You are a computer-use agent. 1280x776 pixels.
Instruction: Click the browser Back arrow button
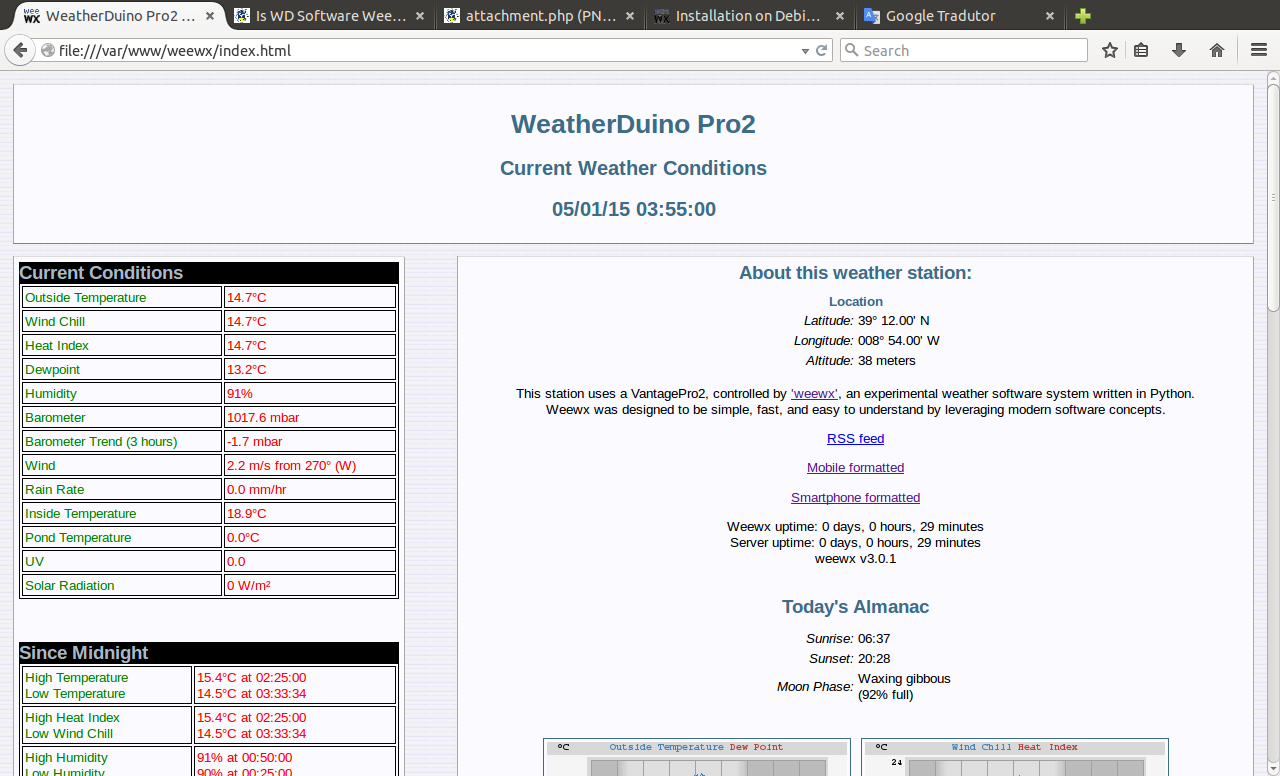point(19,50)
